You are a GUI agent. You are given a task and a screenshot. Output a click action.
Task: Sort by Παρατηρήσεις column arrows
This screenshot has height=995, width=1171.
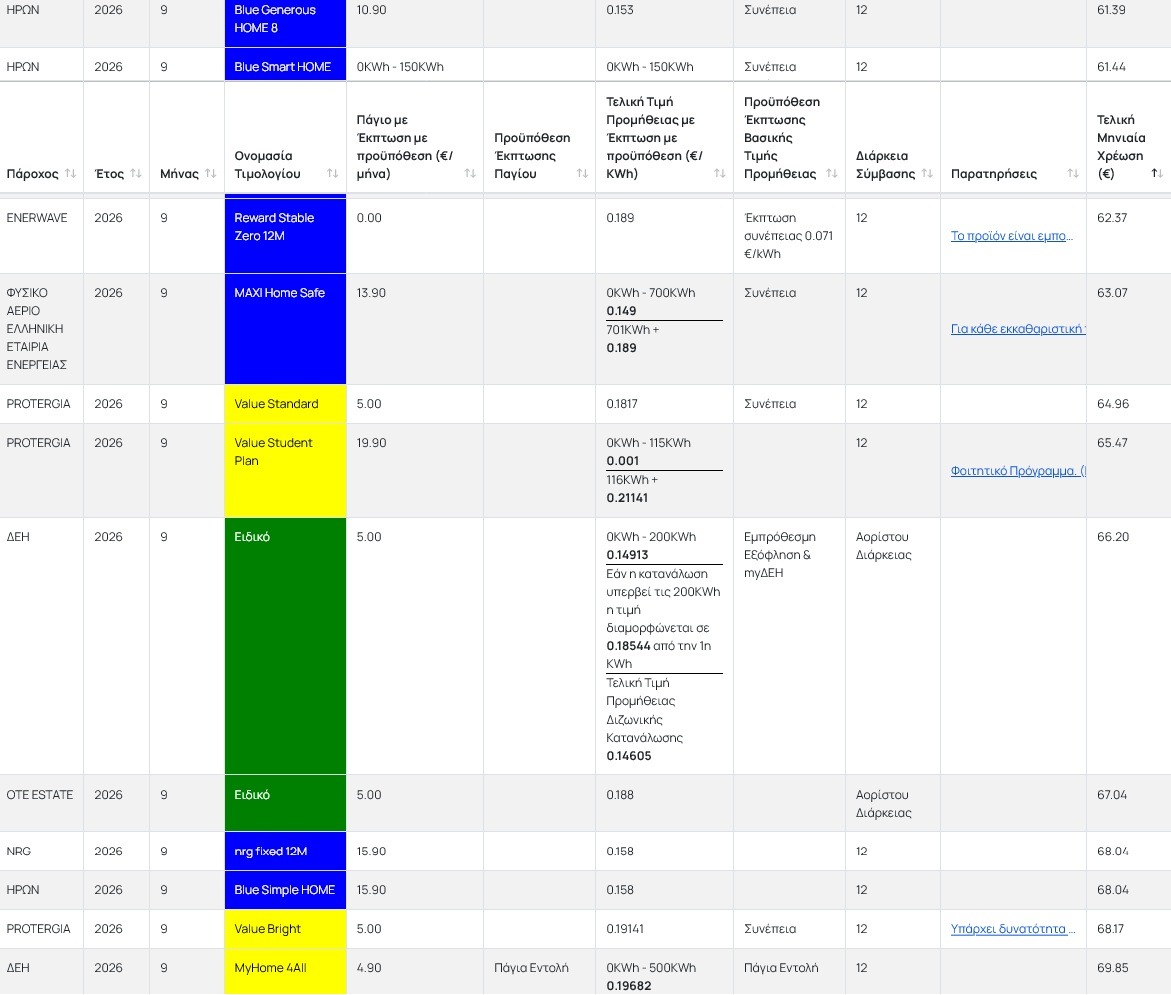[1072, 173]
